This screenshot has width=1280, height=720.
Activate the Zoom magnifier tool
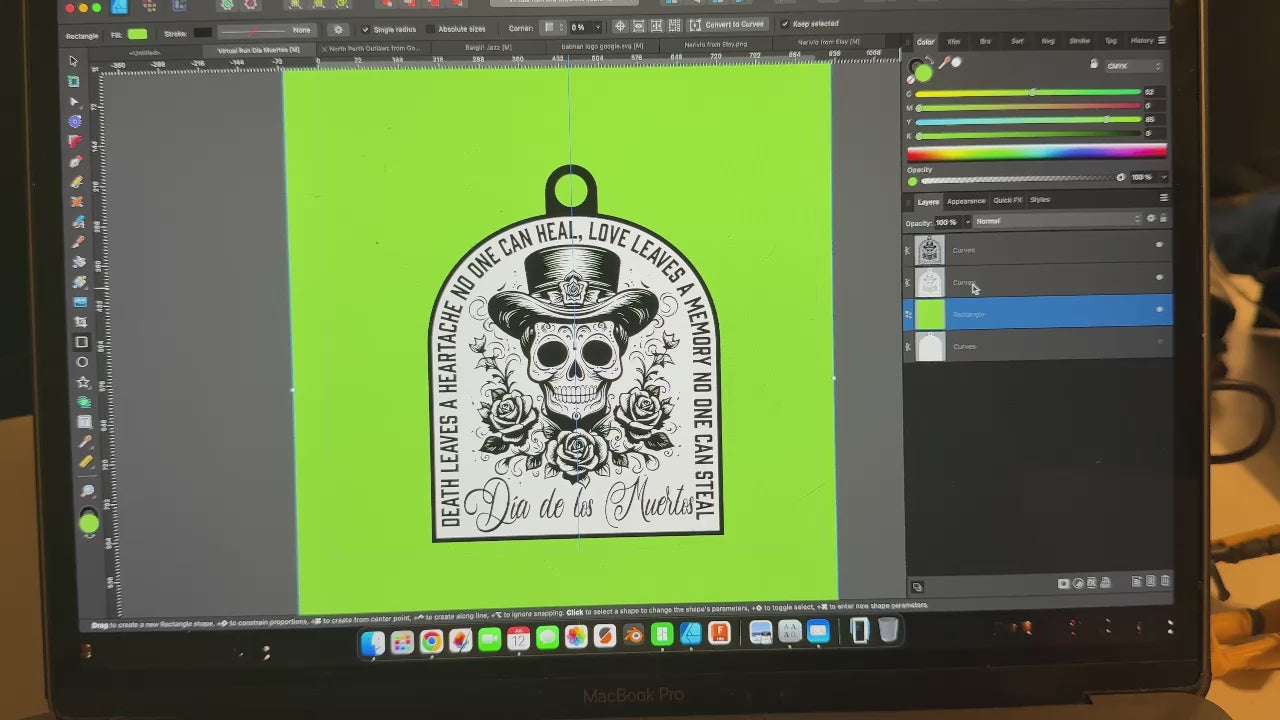(x=88, y=490)
